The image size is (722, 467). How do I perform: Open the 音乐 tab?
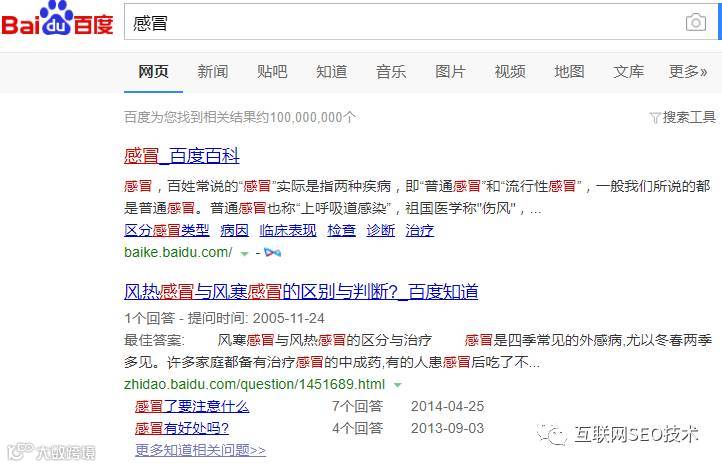tap(390, 72)
